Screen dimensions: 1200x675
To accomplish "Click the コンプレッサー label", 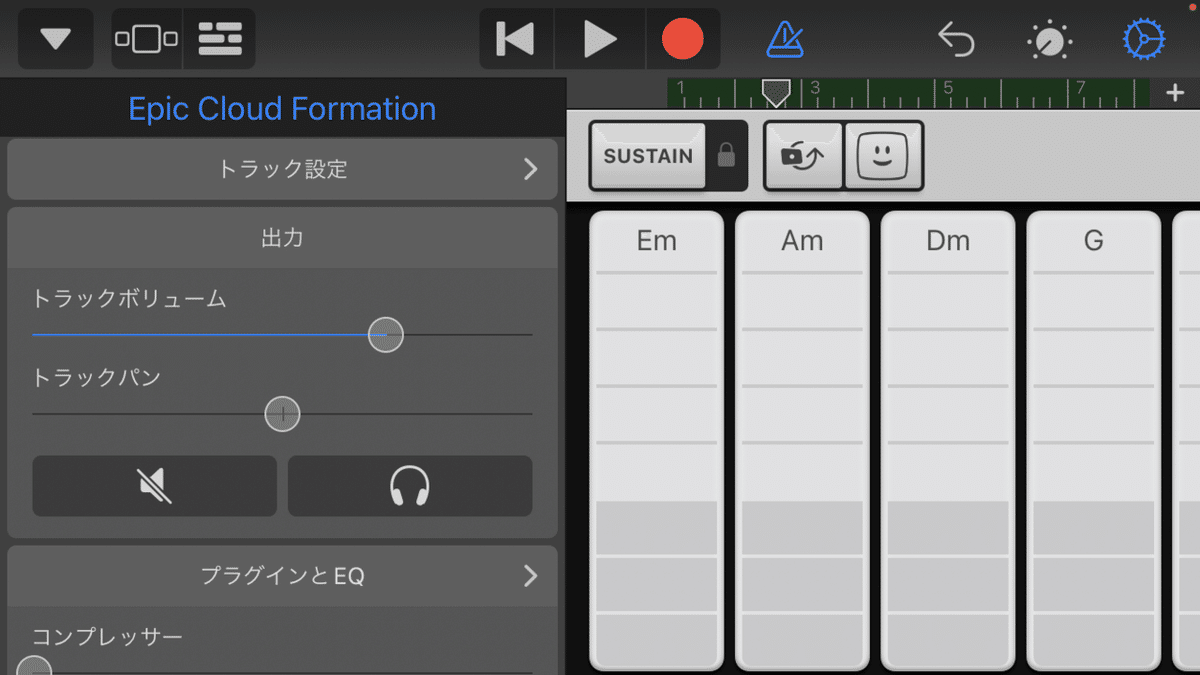I will click(107, 636).
